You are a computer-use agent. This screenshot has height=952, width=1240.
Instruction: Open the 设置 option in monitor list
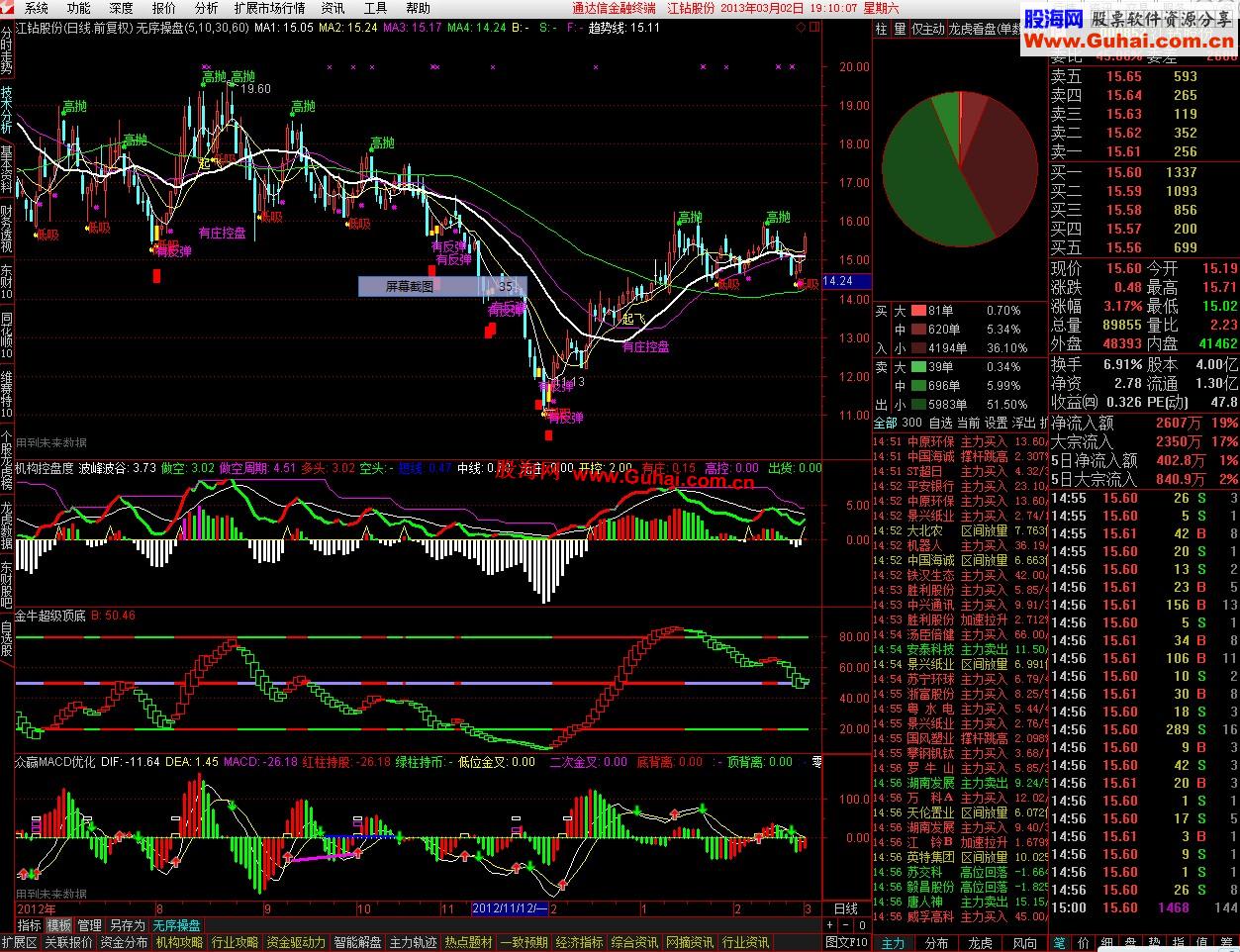coord(997,423)
